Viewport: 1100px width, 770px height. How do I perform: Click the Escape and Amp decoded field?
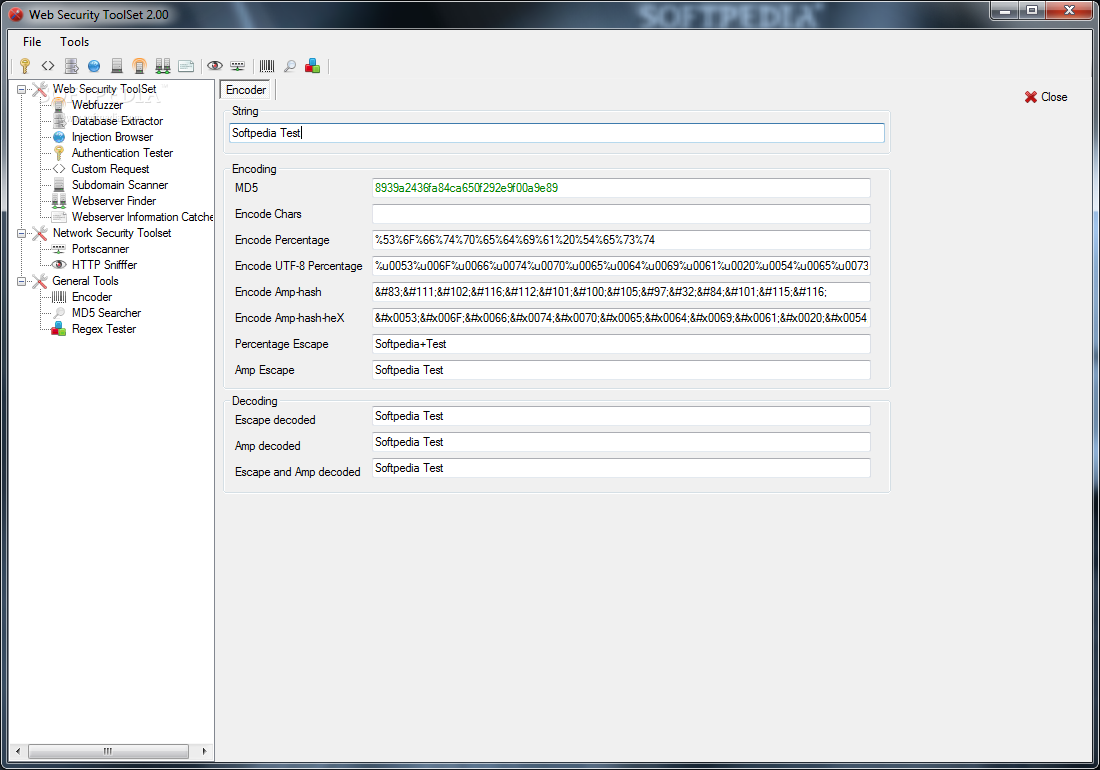[x=621, y=468]
